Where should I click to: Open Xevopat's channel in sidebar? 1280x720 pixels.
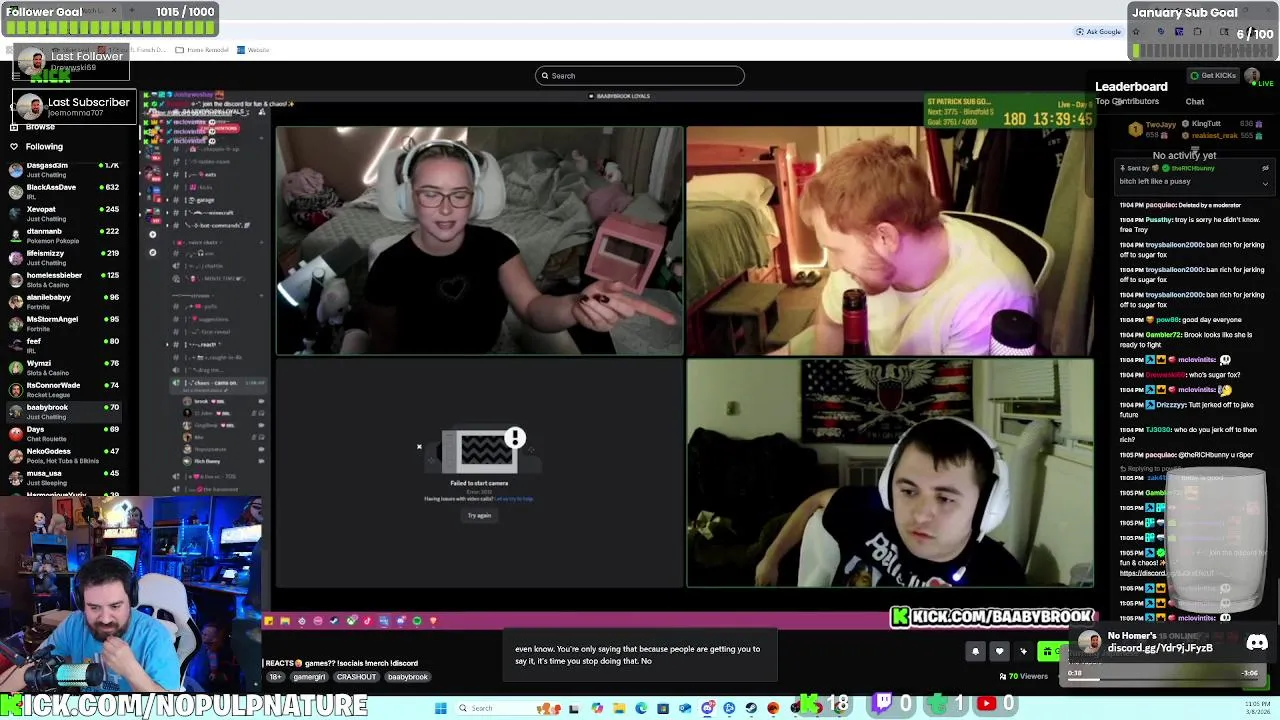pyautogui.click(x=65, y=214)
